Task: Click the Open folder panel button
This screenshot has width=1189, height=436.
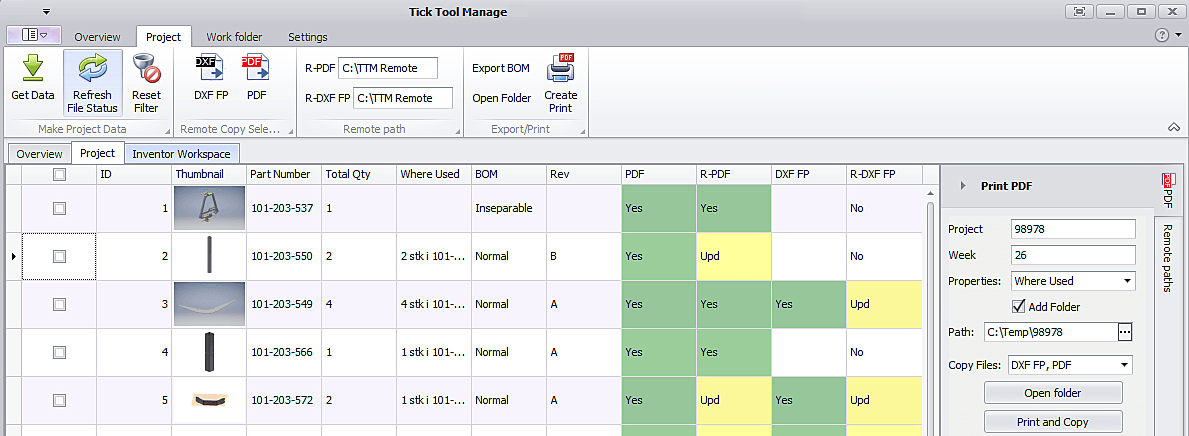Action: [1053, 393]
